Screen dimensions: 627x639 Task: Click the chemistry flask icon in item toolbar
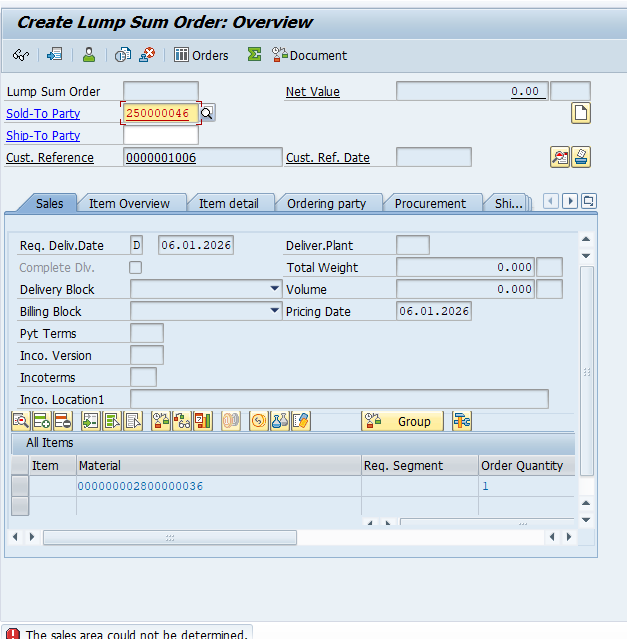click(279, 421)
